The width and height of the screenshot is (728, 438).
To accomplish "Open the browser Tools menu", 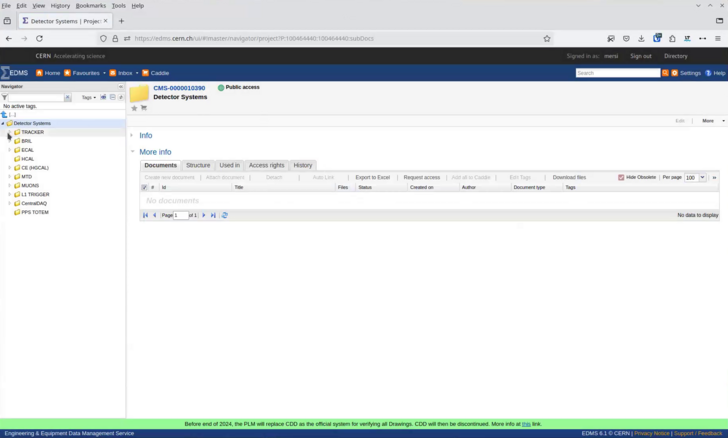I will pos(118,6).
